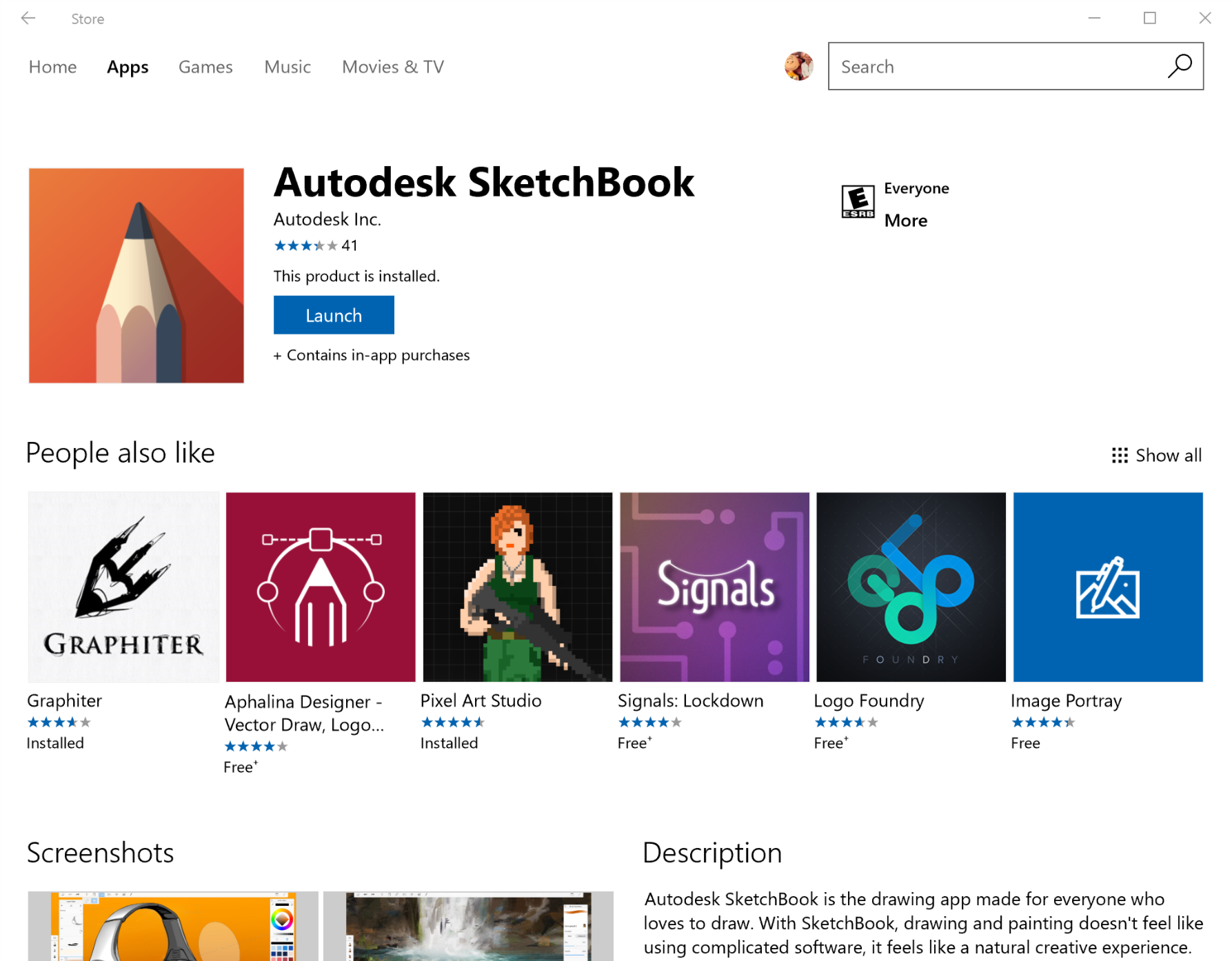The width and height of the screenshot is (1232, 961).
Task: Click the Logo Foundry title text
Action: click(869, 701)
